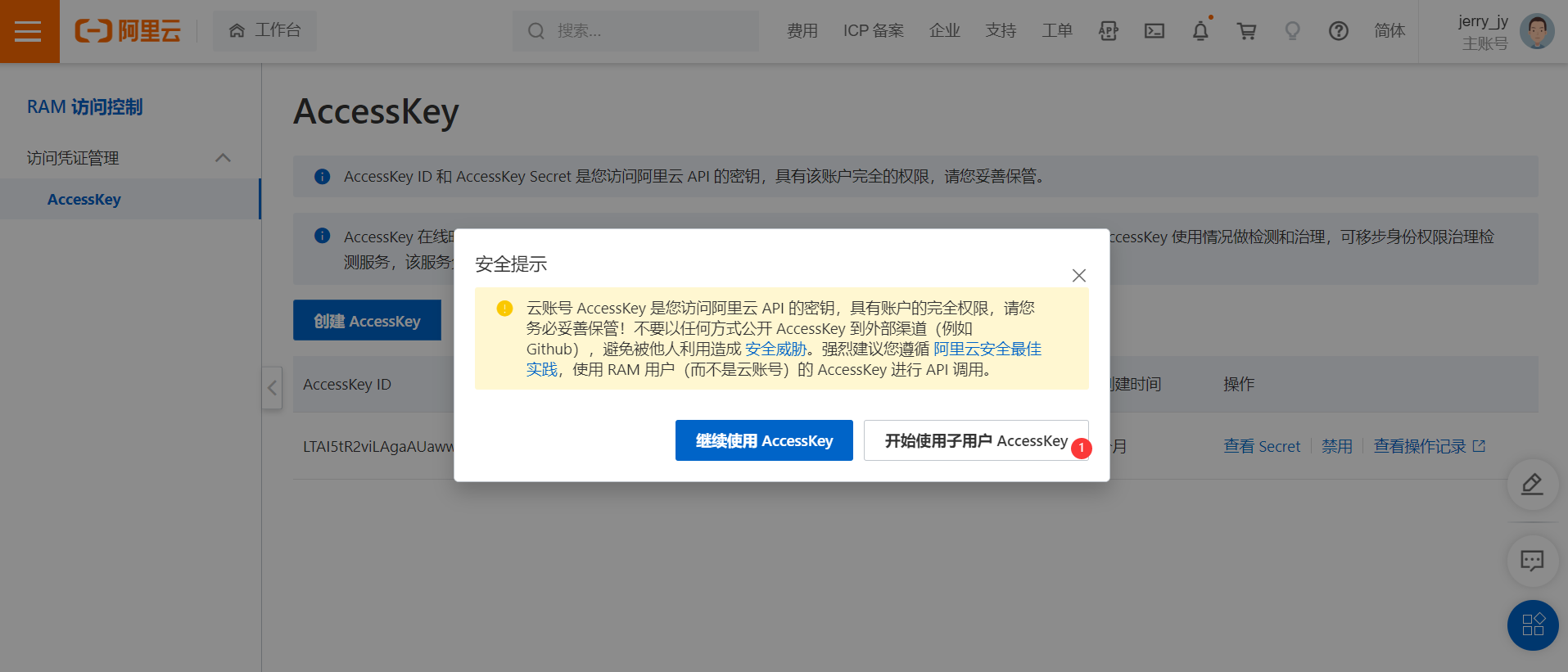This screenshot has width=1568, height=672.
Task: Launch the Cloud Shell terminal icon
Action: point(1155,31)
